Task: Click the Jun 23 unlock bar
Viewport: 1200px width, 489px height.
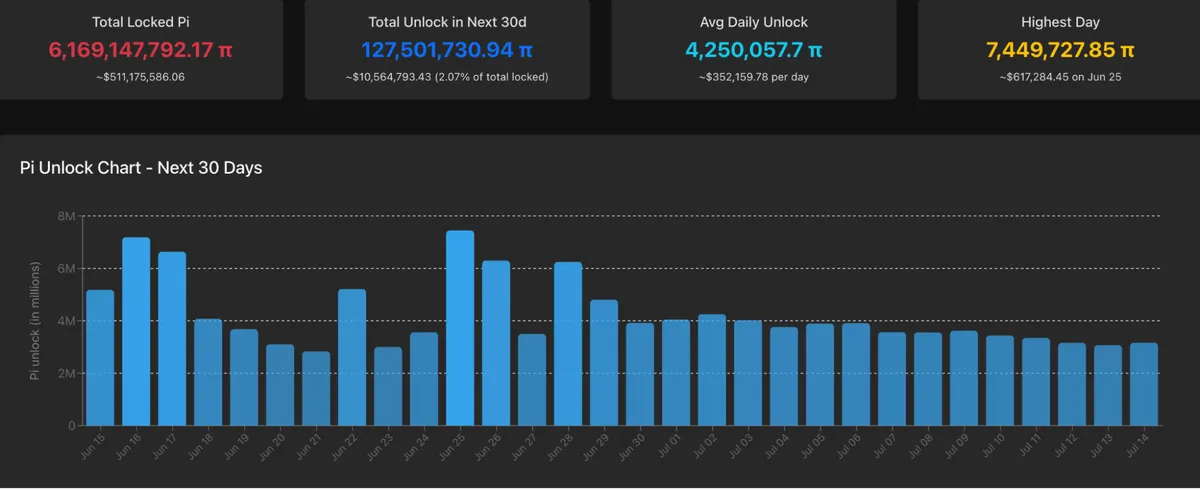Action: [388, 387]
